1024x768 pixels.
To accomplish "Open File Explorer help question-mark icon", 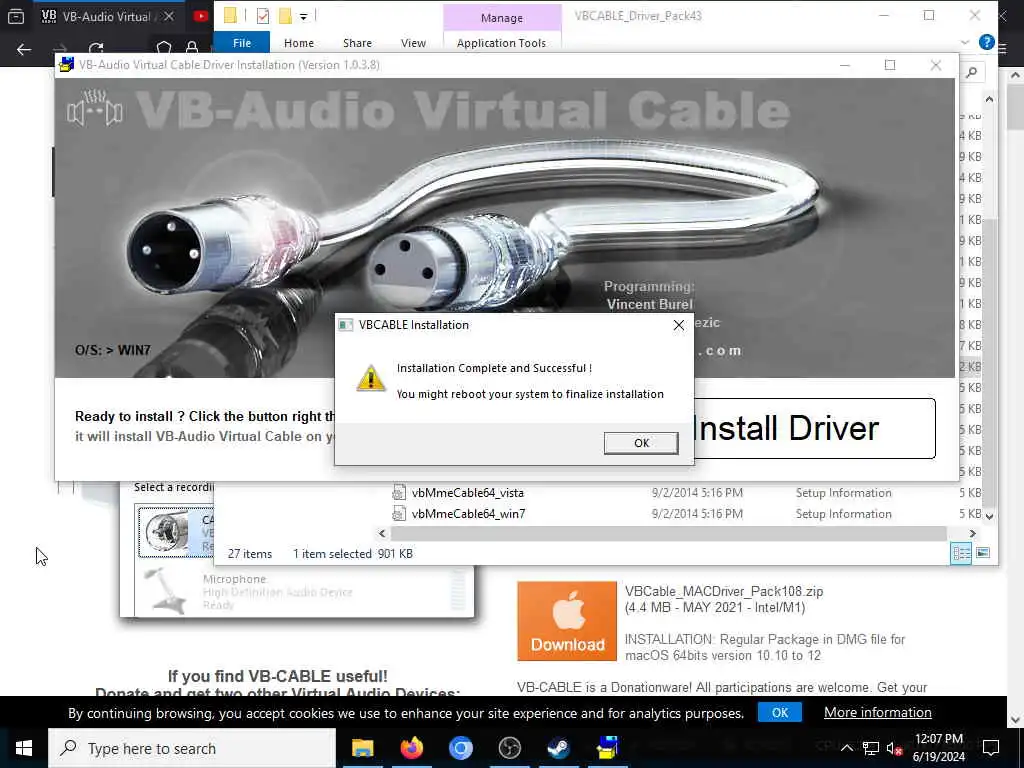I will coord(986,42).
